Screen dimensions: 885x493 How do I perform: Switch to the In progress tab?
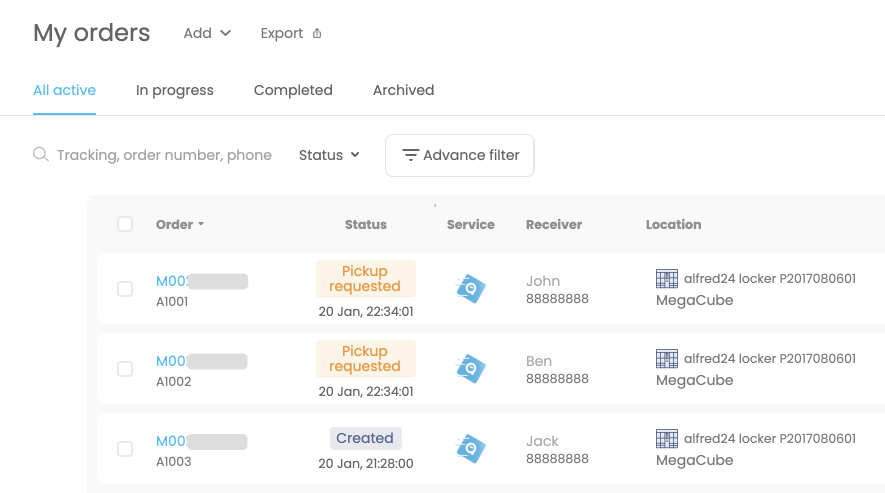coord(175,90)
